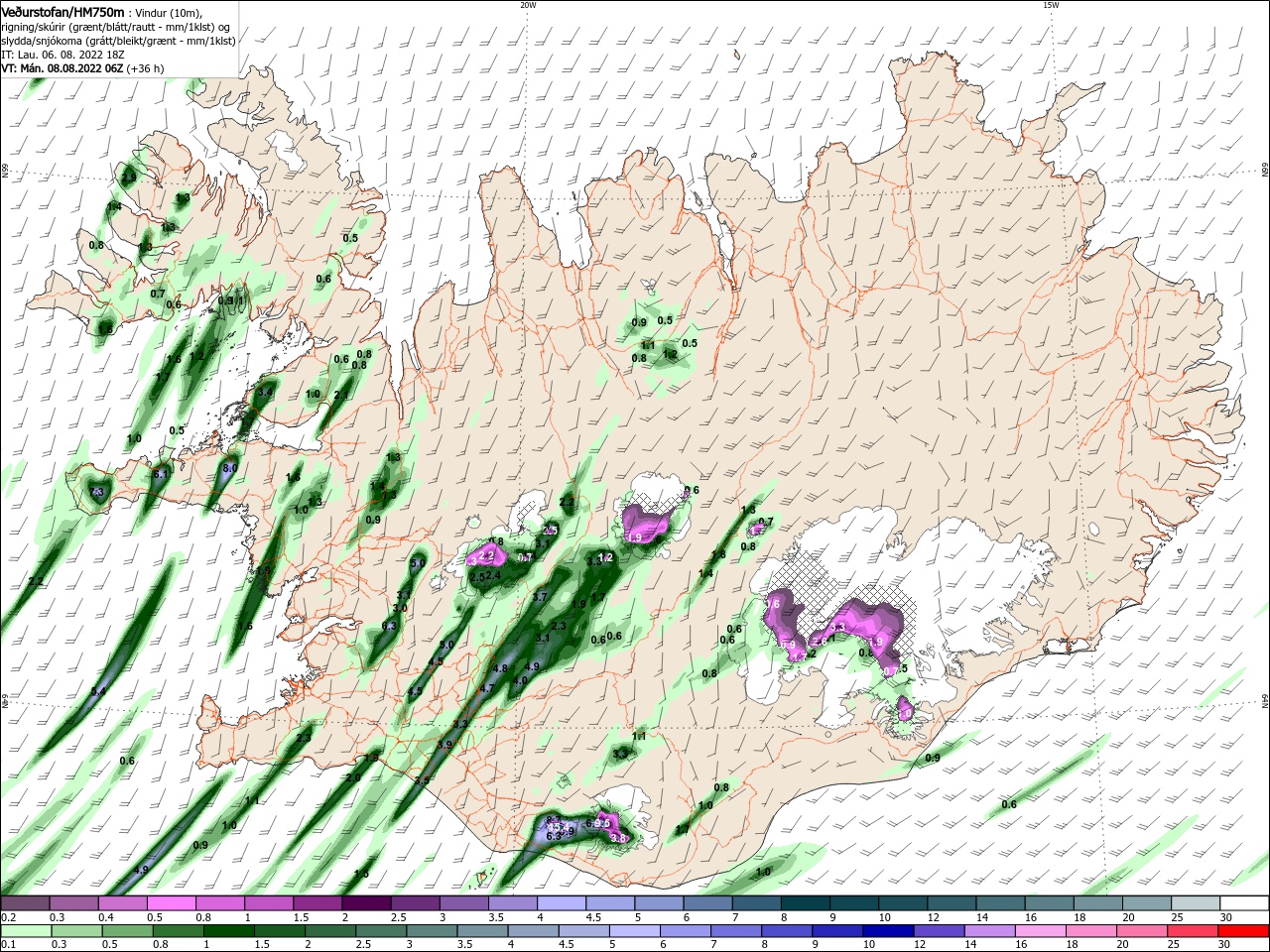Viewport: 1270px width, 952px height.
Task: Click the white swatch ending the upper legend
Action: tap(1245, 903)
